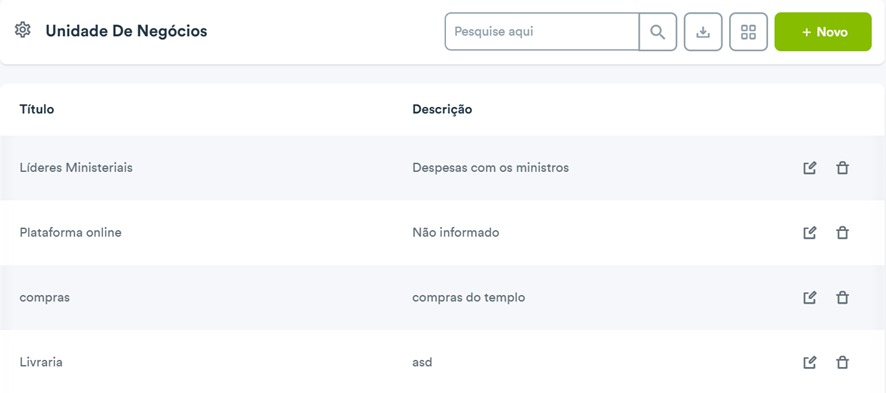Open edit for compras row
The width and height of the screenshot is (886, 393).
[x=810, y=298]
